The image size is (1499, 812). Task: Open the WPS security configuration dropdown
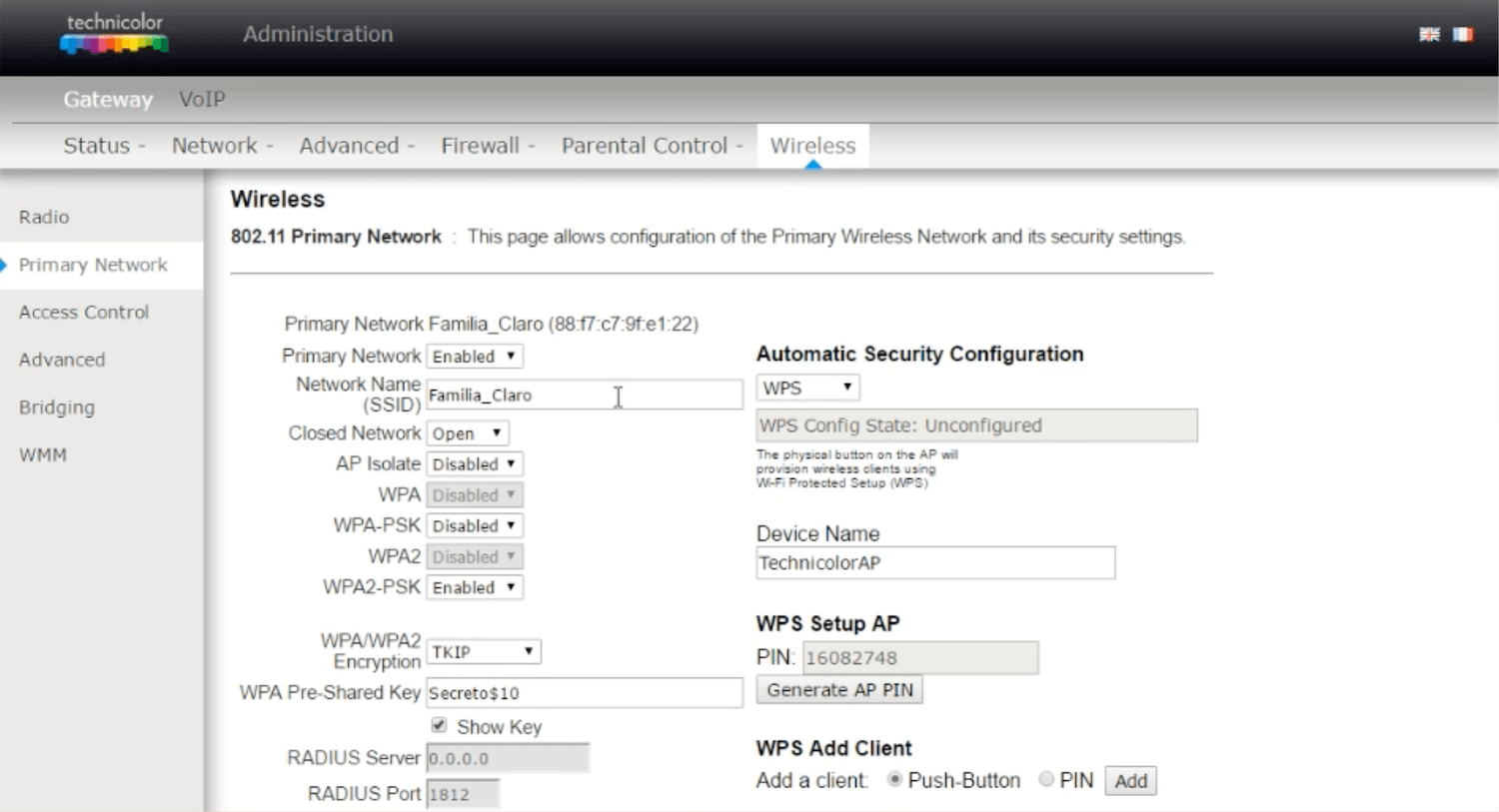point(807,388)
